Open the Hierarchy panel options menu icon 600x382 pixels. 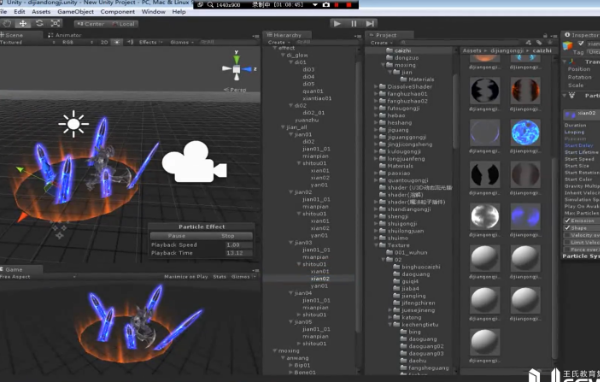358,36
